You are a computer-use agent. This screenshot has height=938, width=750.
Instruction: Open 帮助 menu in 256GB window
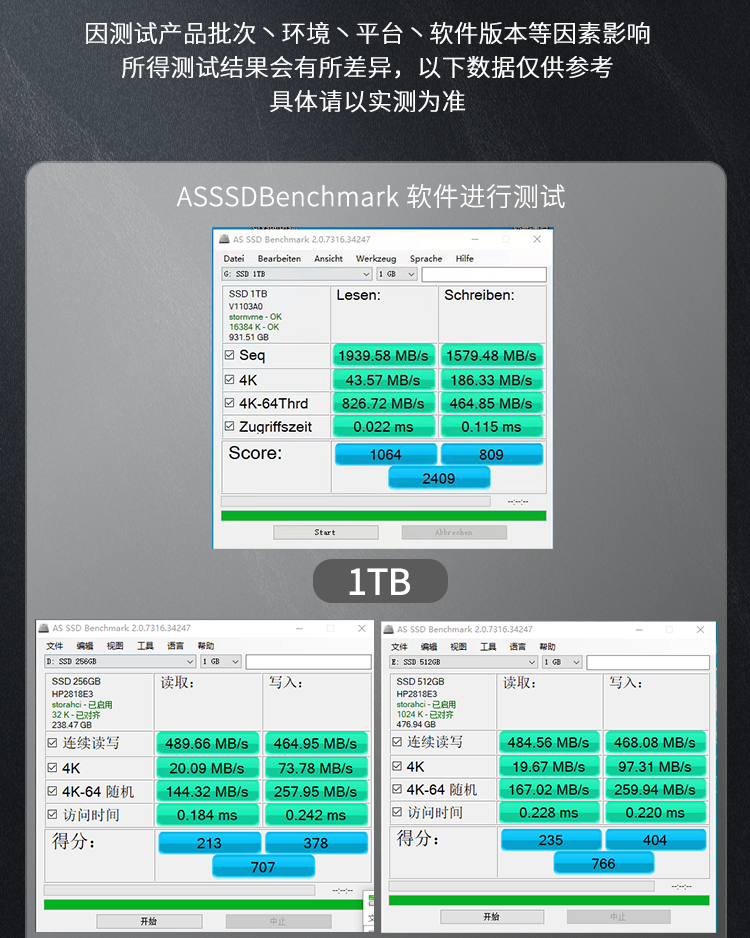pyautogui.click(x=206, y=646)
